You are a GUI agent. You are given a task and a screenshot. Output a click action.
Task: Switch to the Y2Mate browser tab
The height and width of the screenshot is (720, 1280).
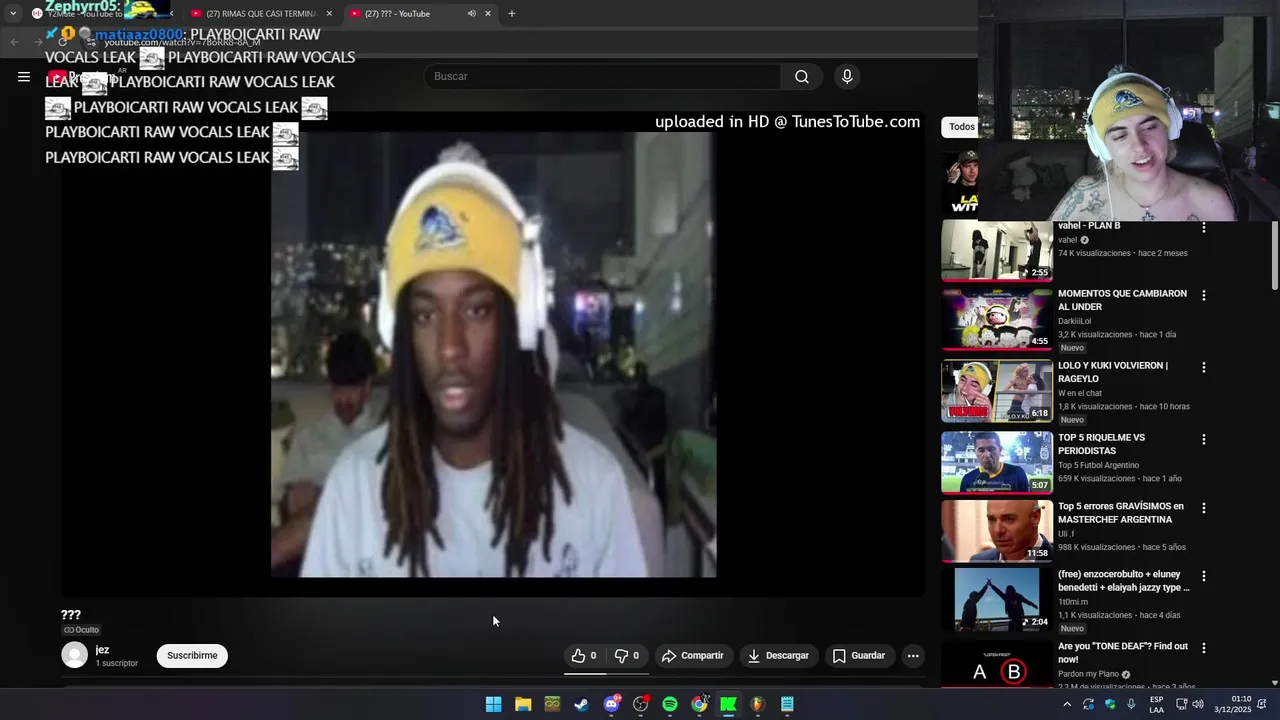pyautogui.click(x=100, y=14)
